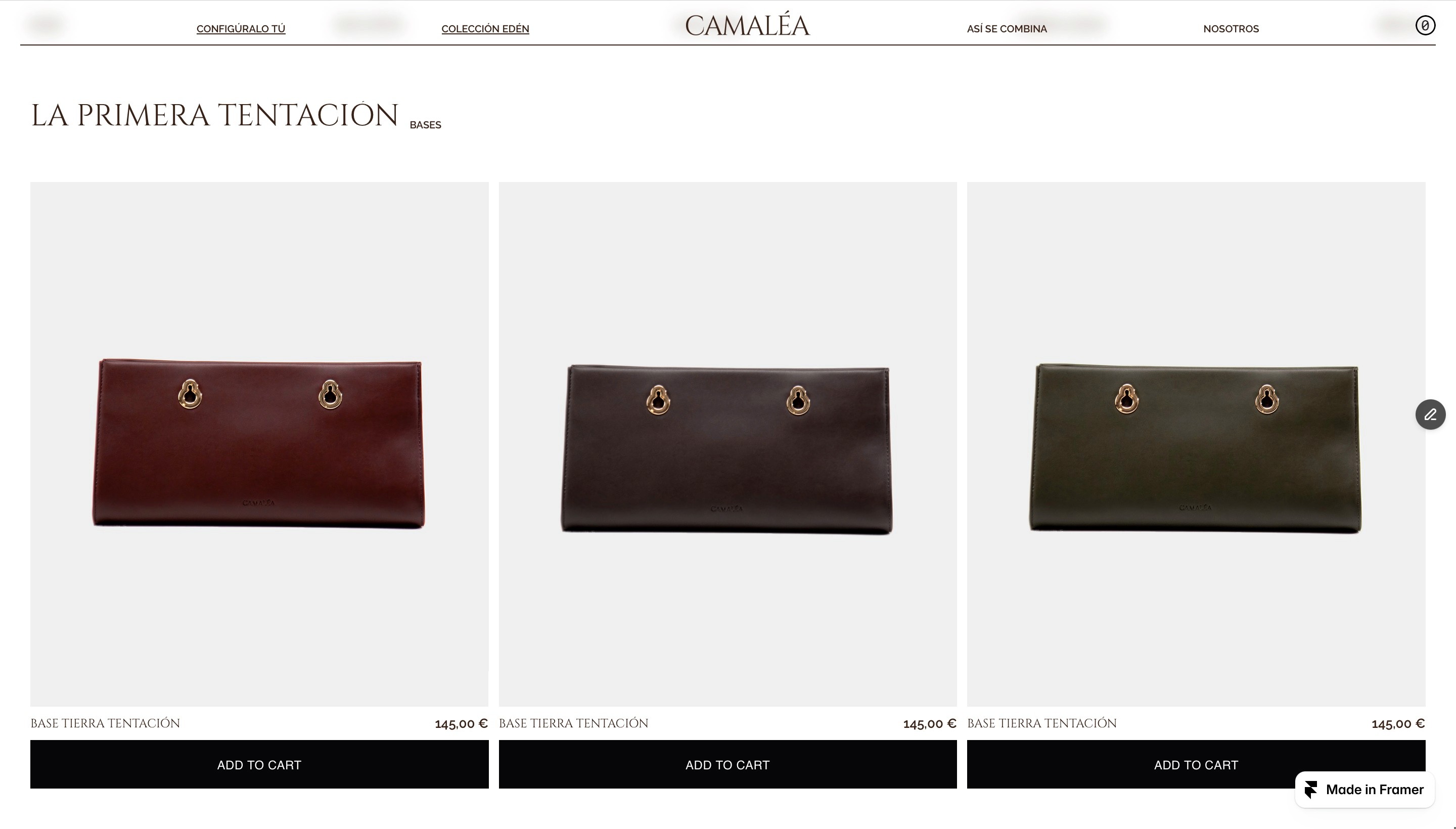
Task: Go to Colección Edén page
Action: tap(485, 29)
